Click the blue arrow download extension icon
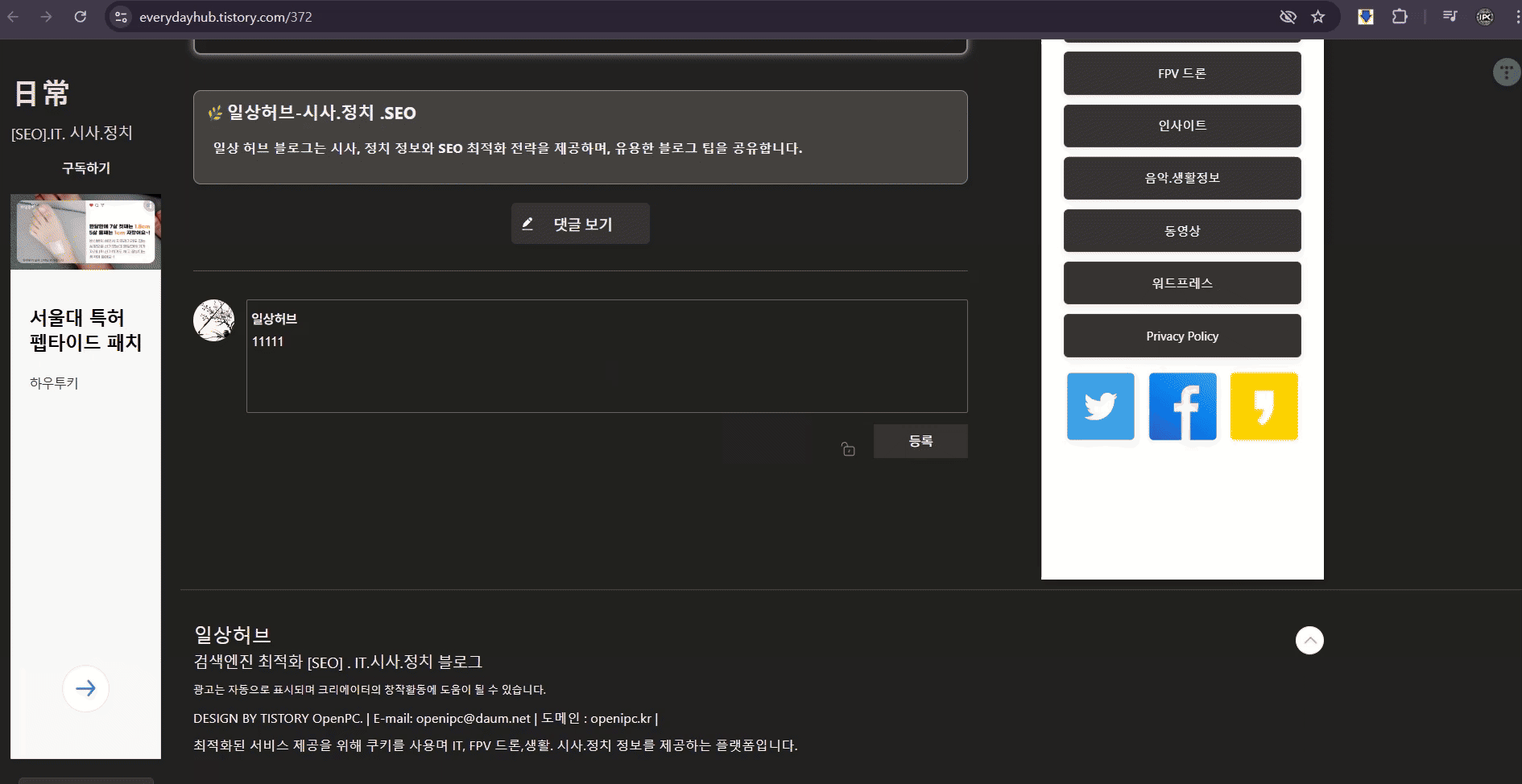 (1365, 16)
